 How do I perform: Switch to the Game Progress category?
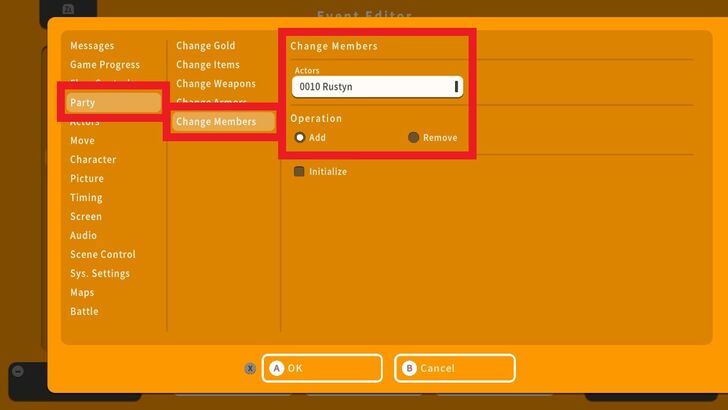coord(105,65)
